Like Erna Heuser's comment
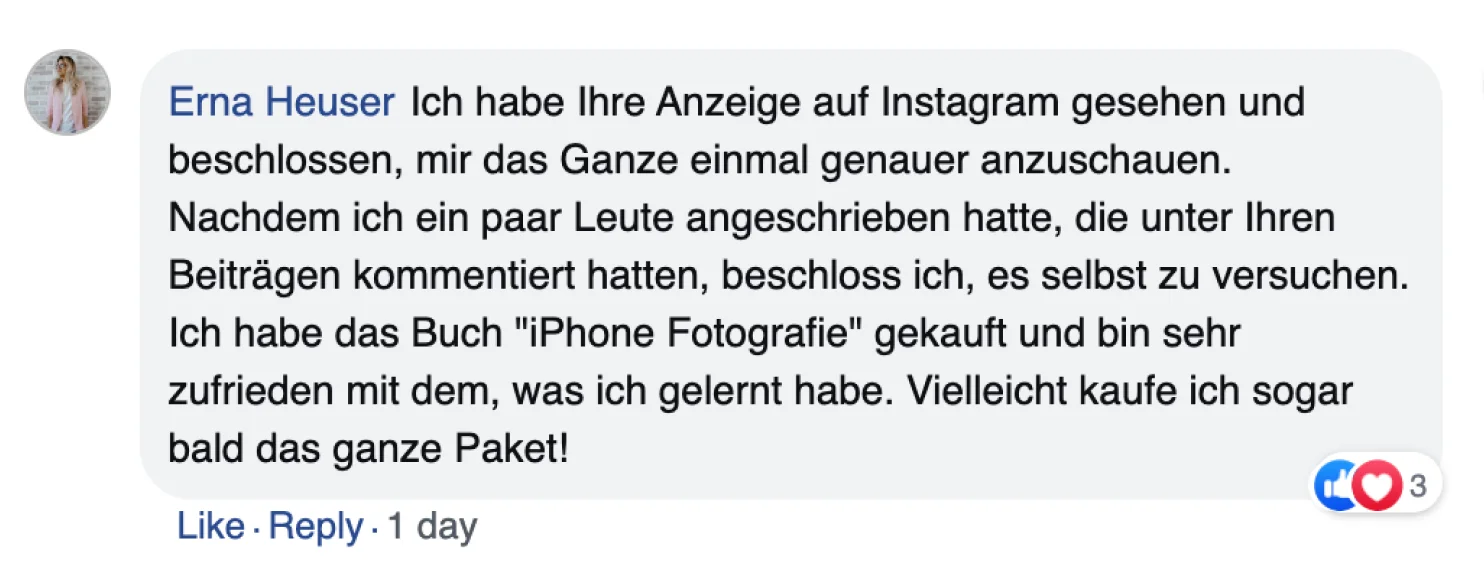1484x563 pixels. 211,526
